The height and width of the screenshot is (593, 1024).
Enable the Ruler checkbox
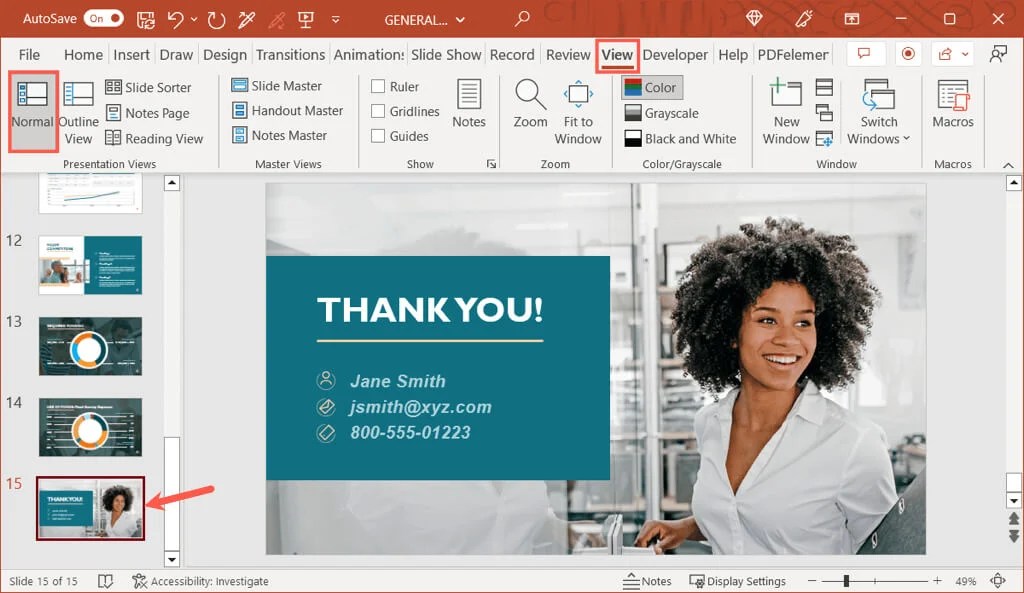tap(377, 86)
